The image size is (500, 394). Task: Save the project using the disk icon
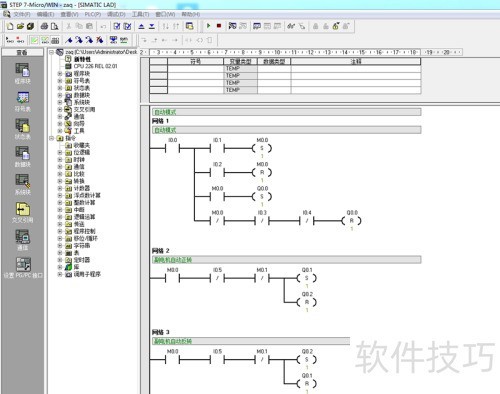pos(30,26)
